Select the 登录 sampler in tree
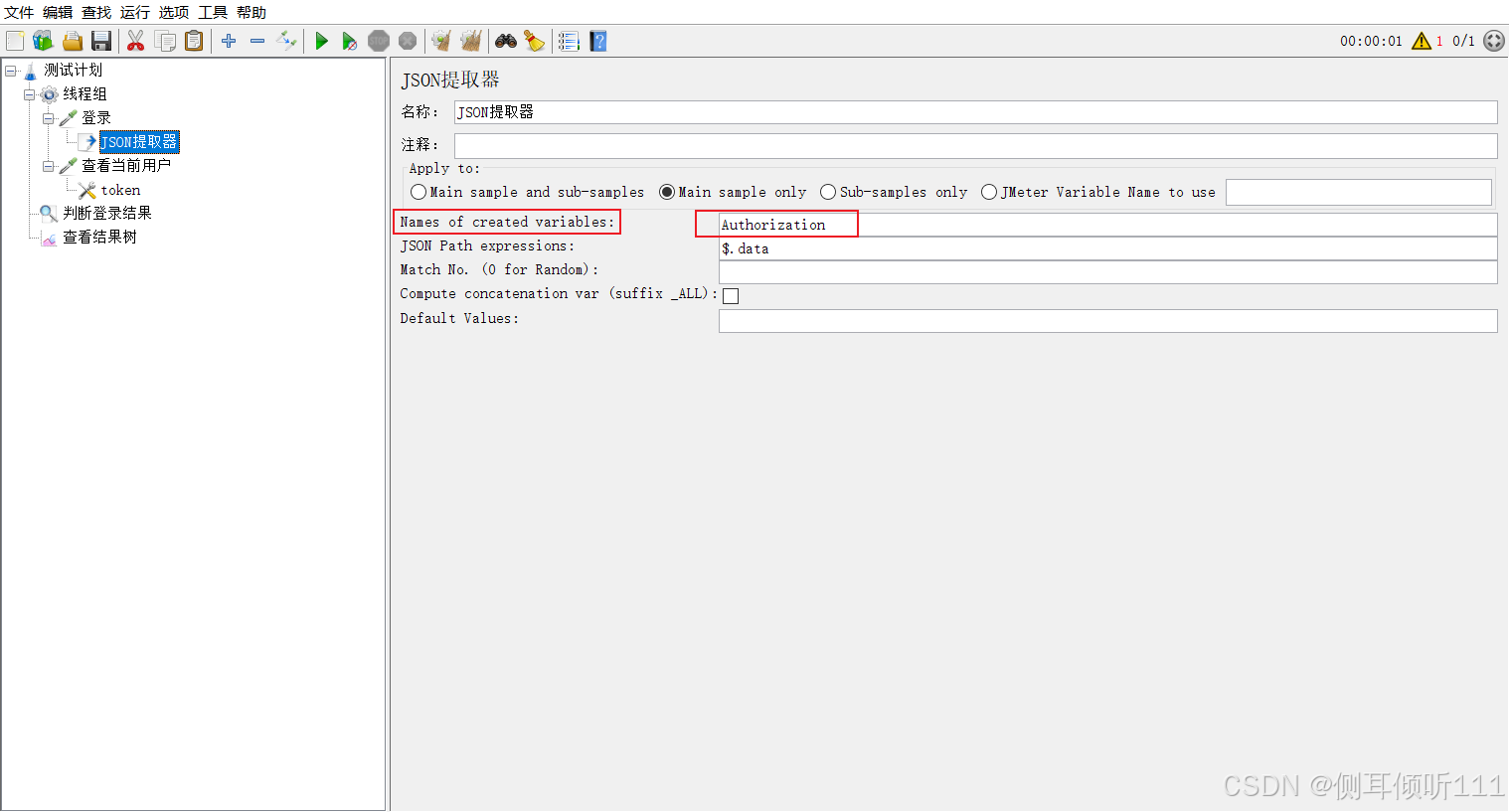1509x812 pixels. (96, 117)
